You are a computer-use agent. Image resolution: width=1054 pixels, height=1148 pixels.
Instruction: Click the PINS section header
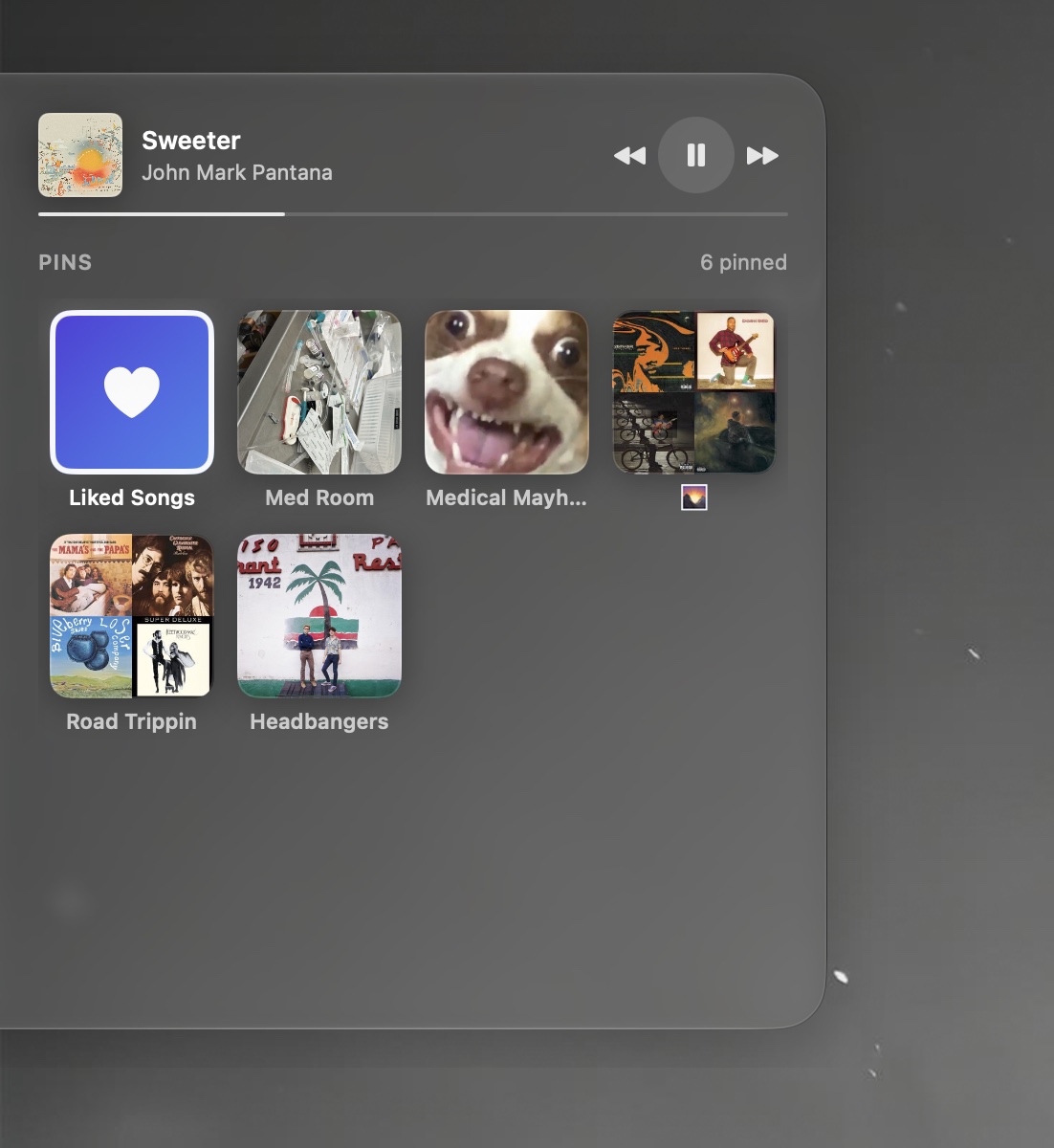65,262
